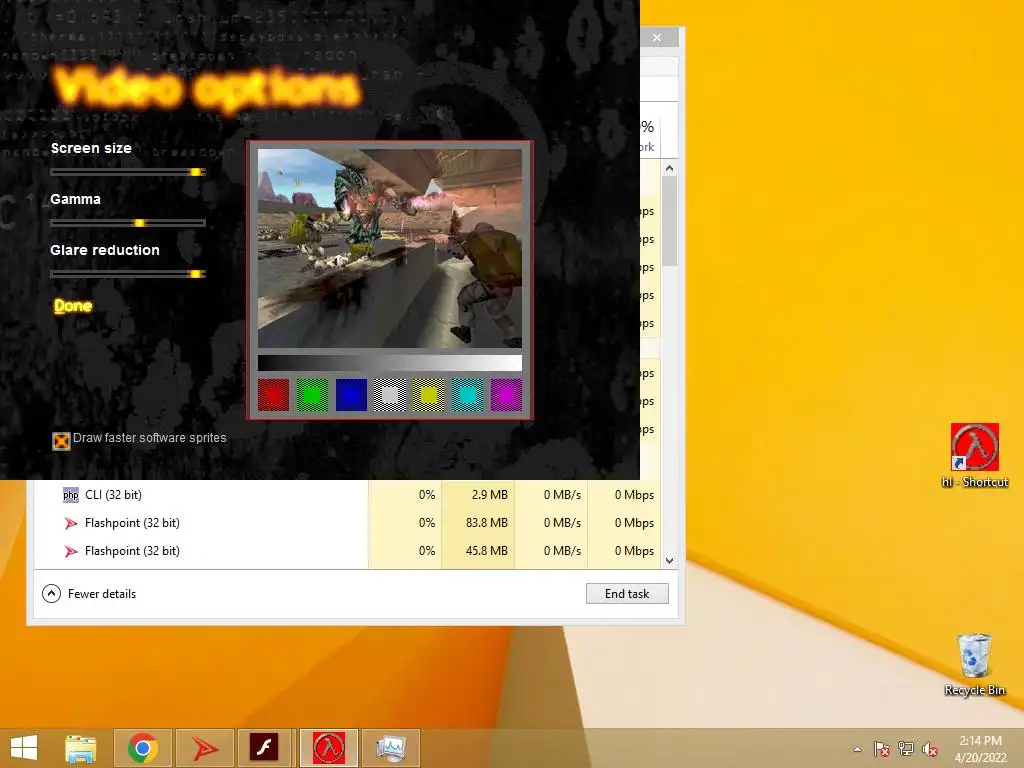
Task: Click the red color test swatch
Action: pos(274,394)
